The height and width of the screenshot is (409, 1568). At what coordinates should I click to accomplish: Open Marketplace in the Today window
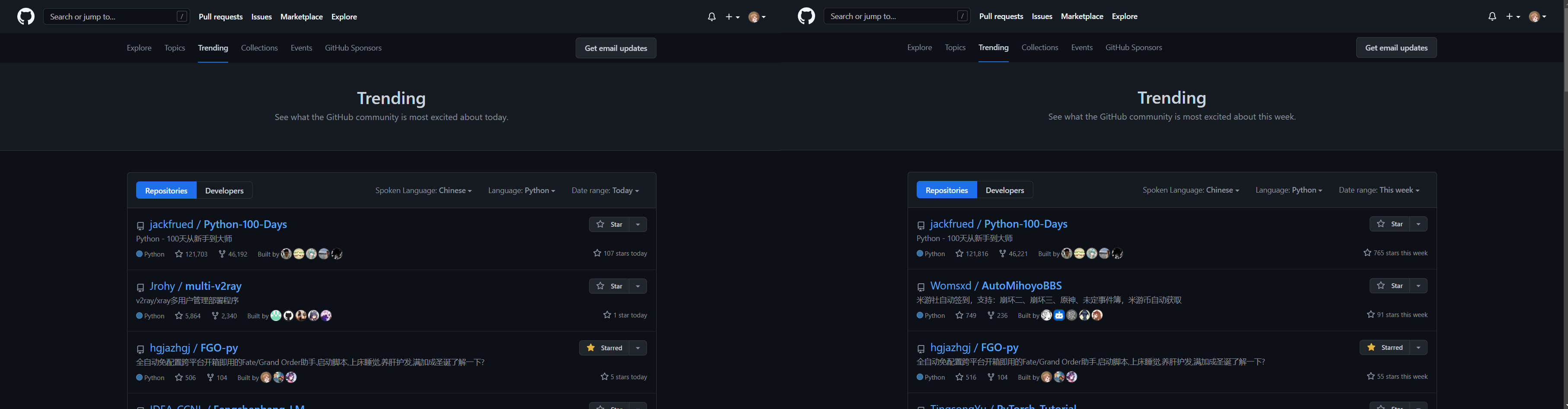[x=301, y=17]
